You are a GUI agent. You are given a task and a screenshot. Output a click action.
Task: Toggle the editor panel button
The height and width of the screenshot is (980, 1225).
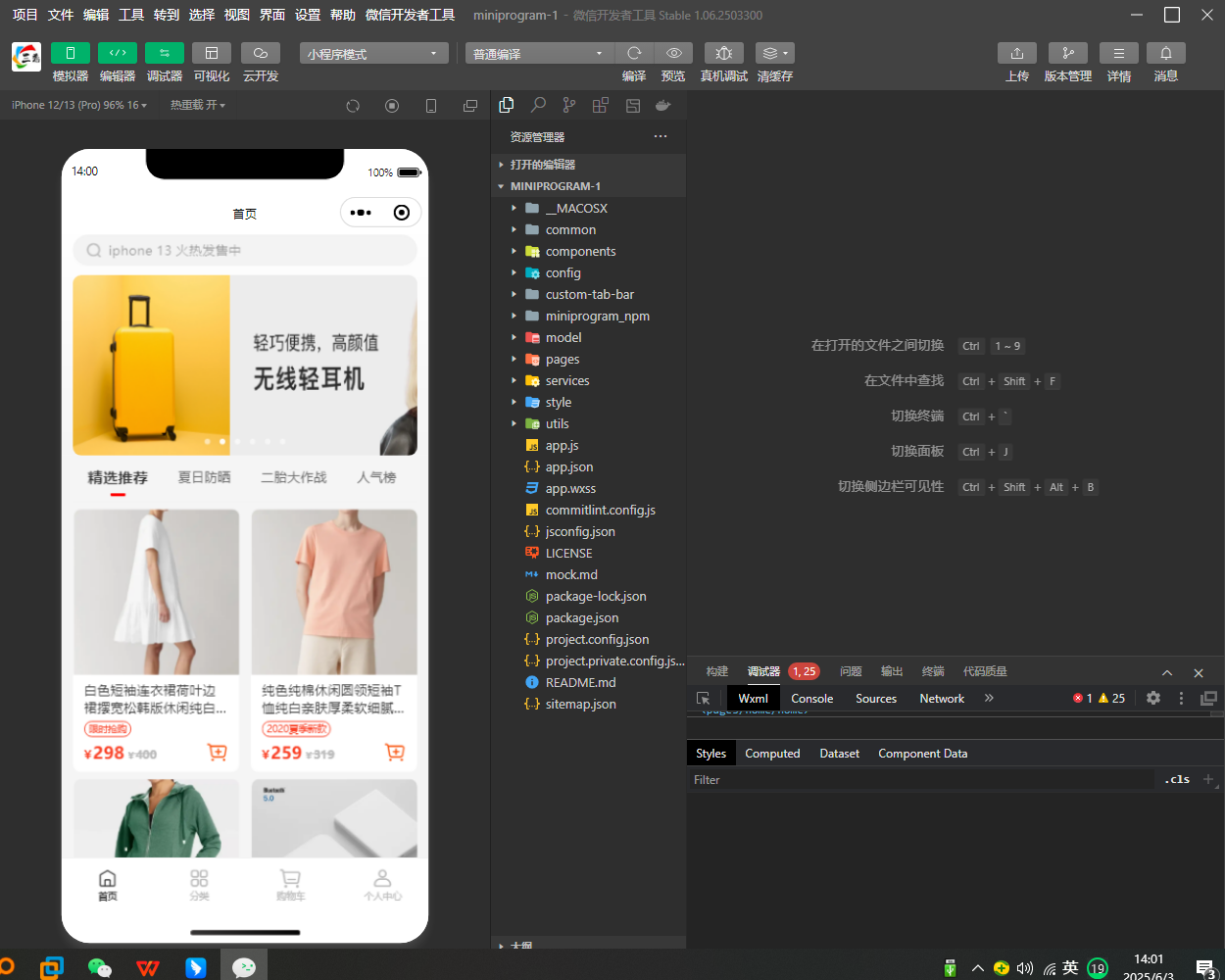pyautogui.click(x=117, y=53)
